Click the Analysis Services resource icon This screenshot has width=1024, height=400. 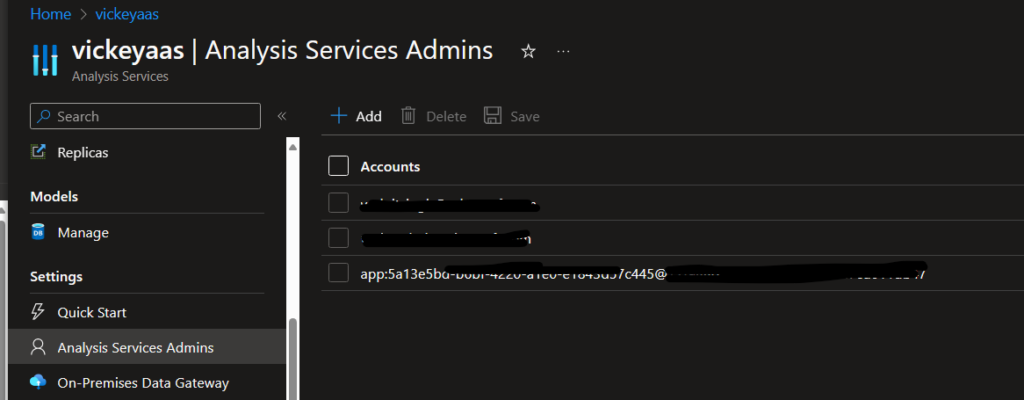pos(45,60)
